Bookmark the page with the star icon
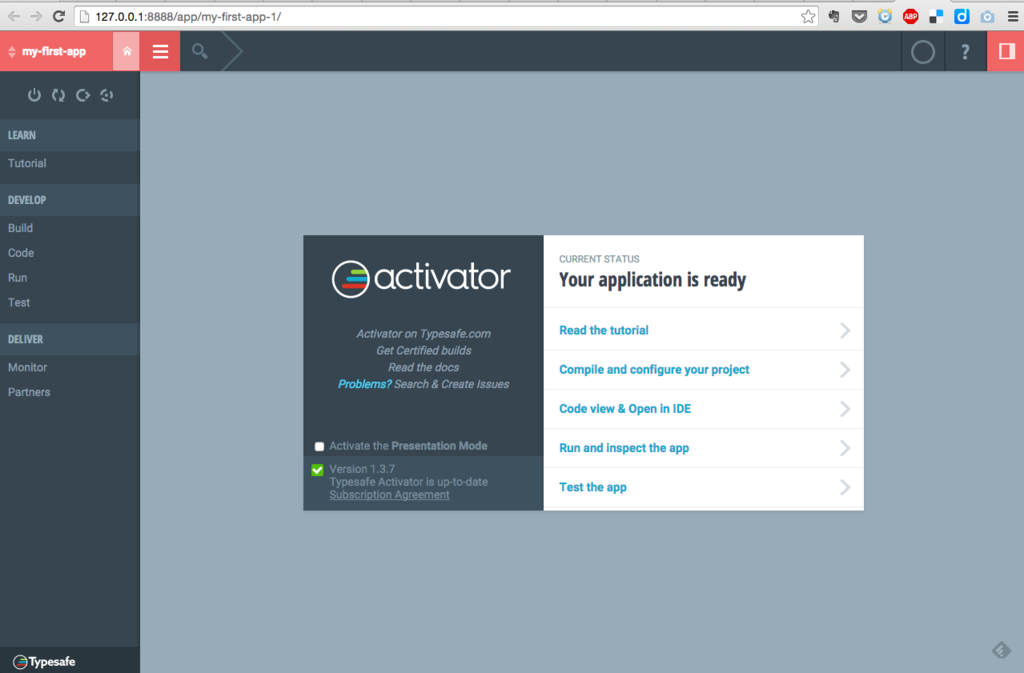Image resolution: width=1024 pixels, height=673 pixels. tap(807, 16)
